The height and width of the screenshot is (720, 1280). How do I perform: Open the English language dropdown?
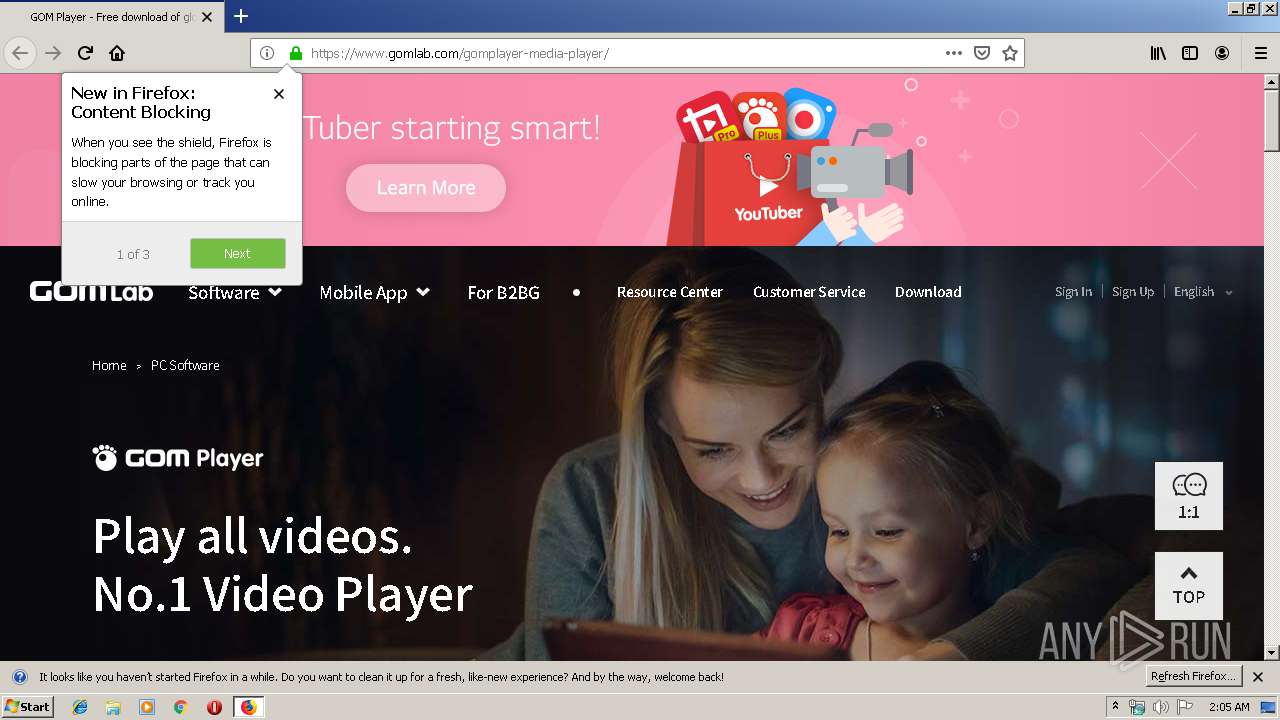[1203, 292]
